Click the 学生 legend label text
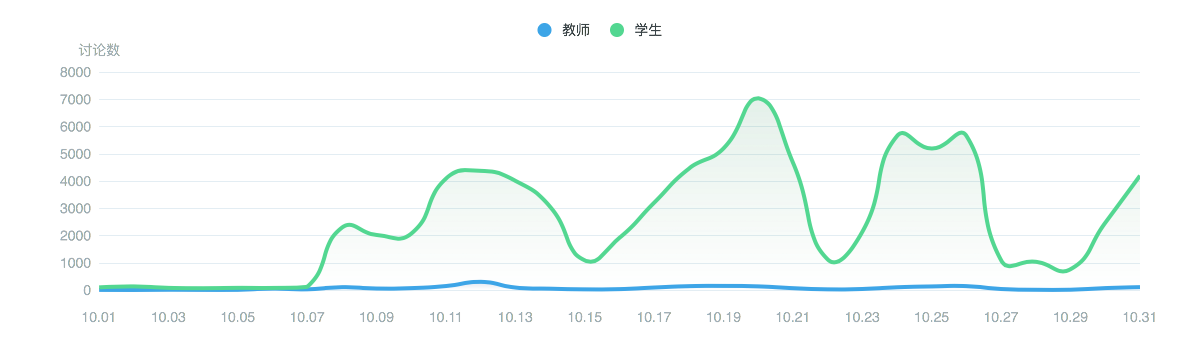The width and height of the screenshot is (1200, 360). click(648, 30)
